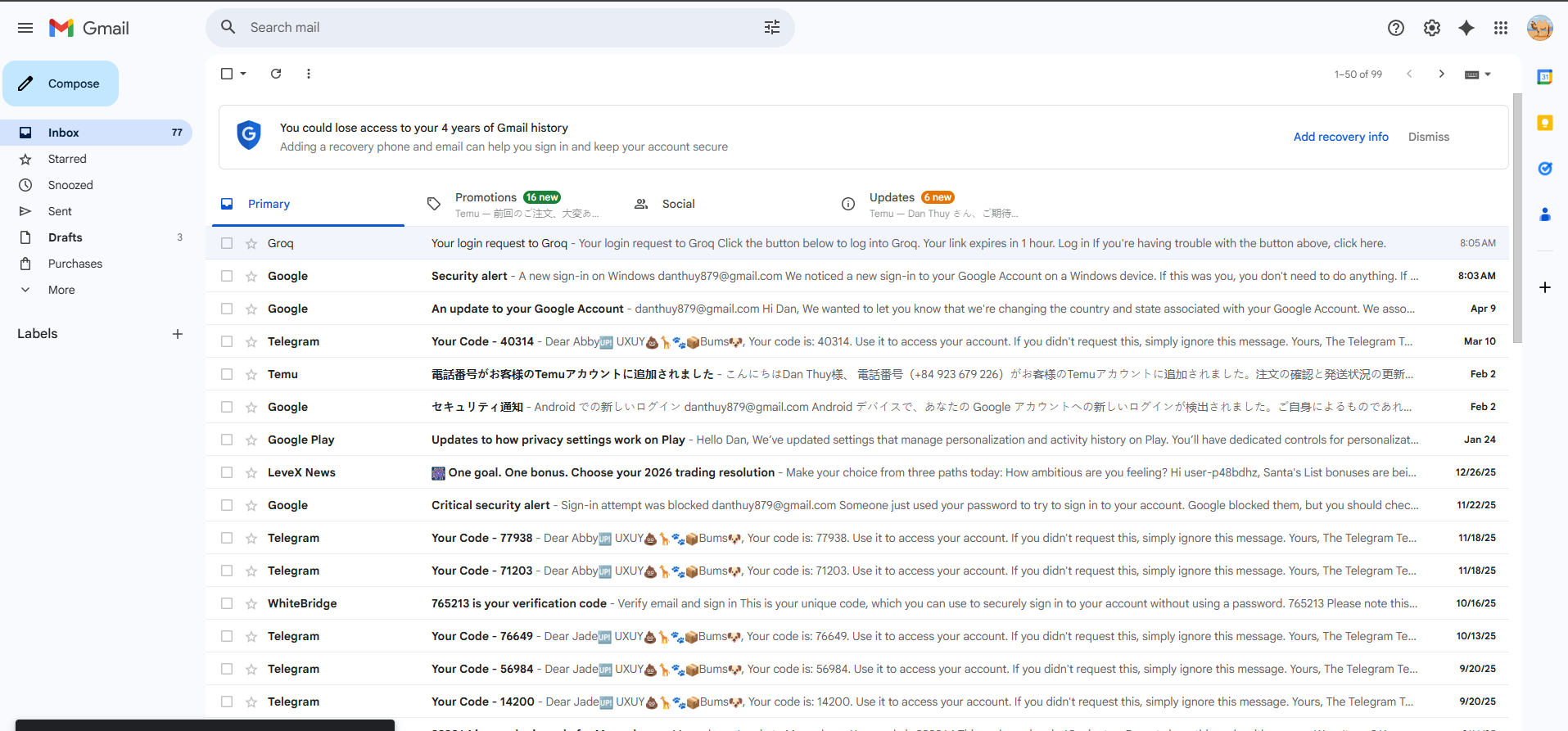Open the Google apps grid
The height and width of the screenshot is (731, 1568).
(1501, 28)
